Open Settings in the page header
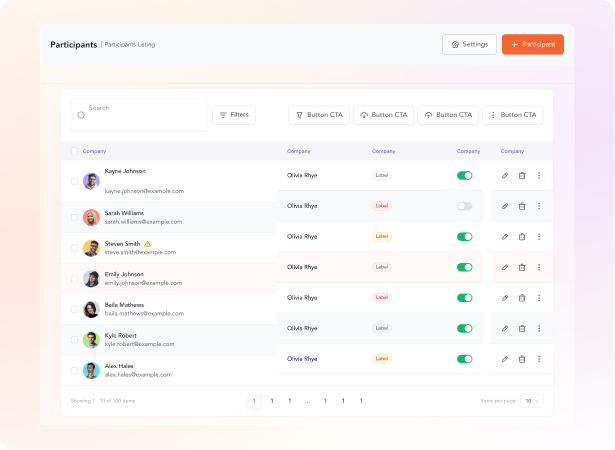615x450 pixels. [469, 44]
